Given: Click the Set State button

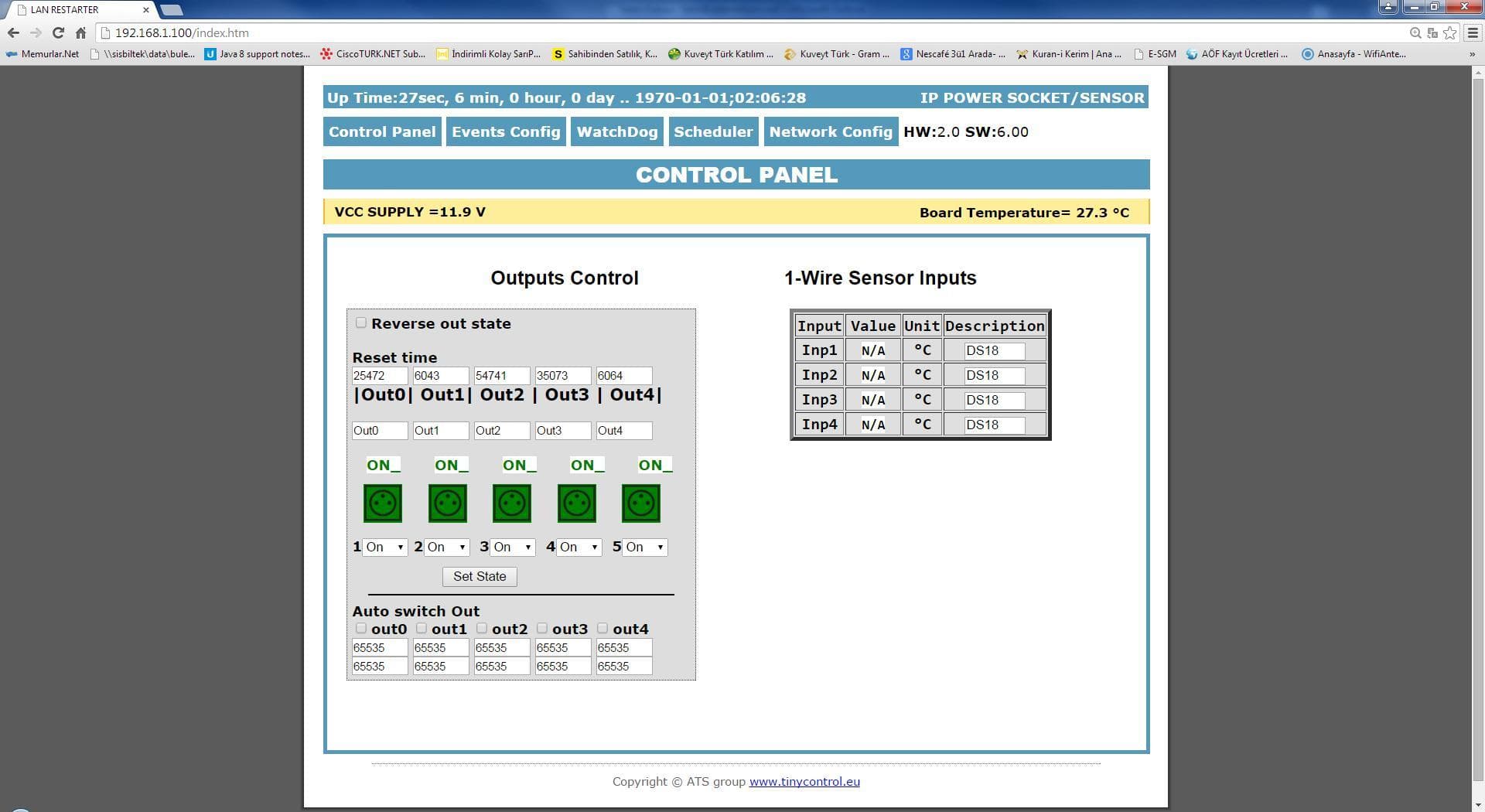Looking at the screenshot, I should pos(480,576).
